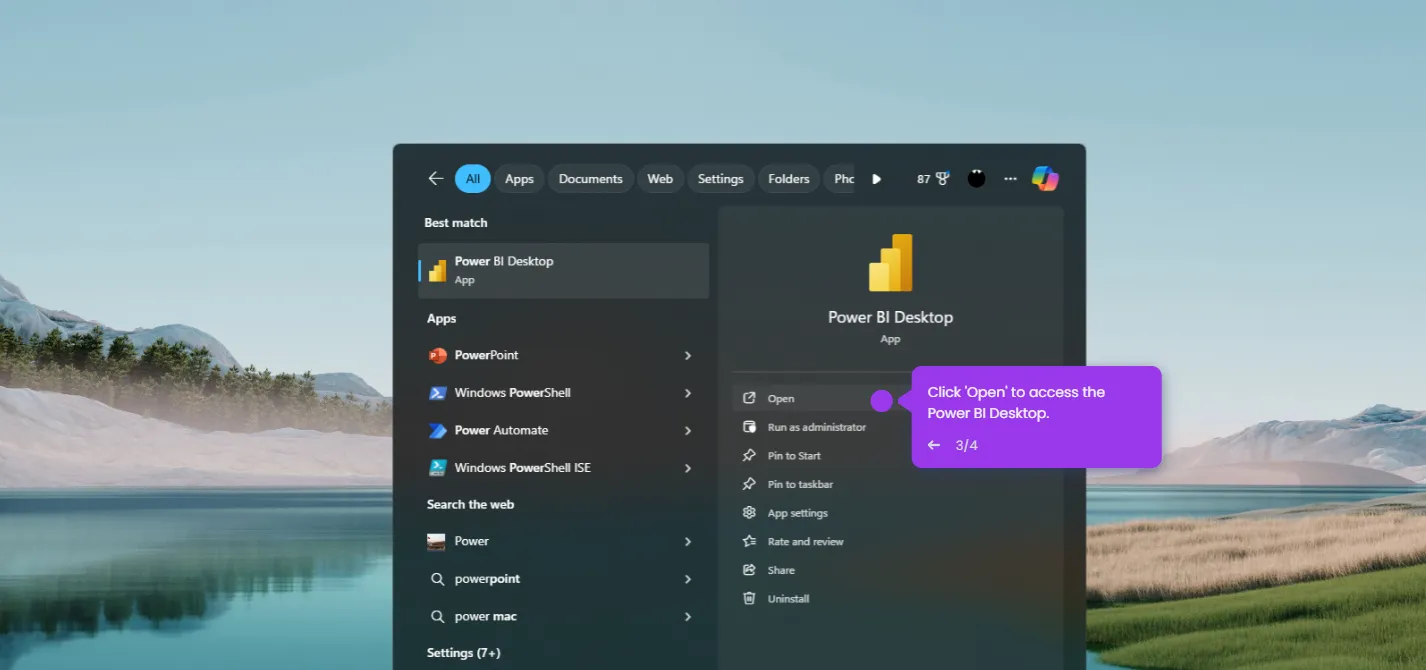Viewport: 1426px width, 670px height.
Task: Switch to the Folders filter tab
Action: [x=789, y=179]
